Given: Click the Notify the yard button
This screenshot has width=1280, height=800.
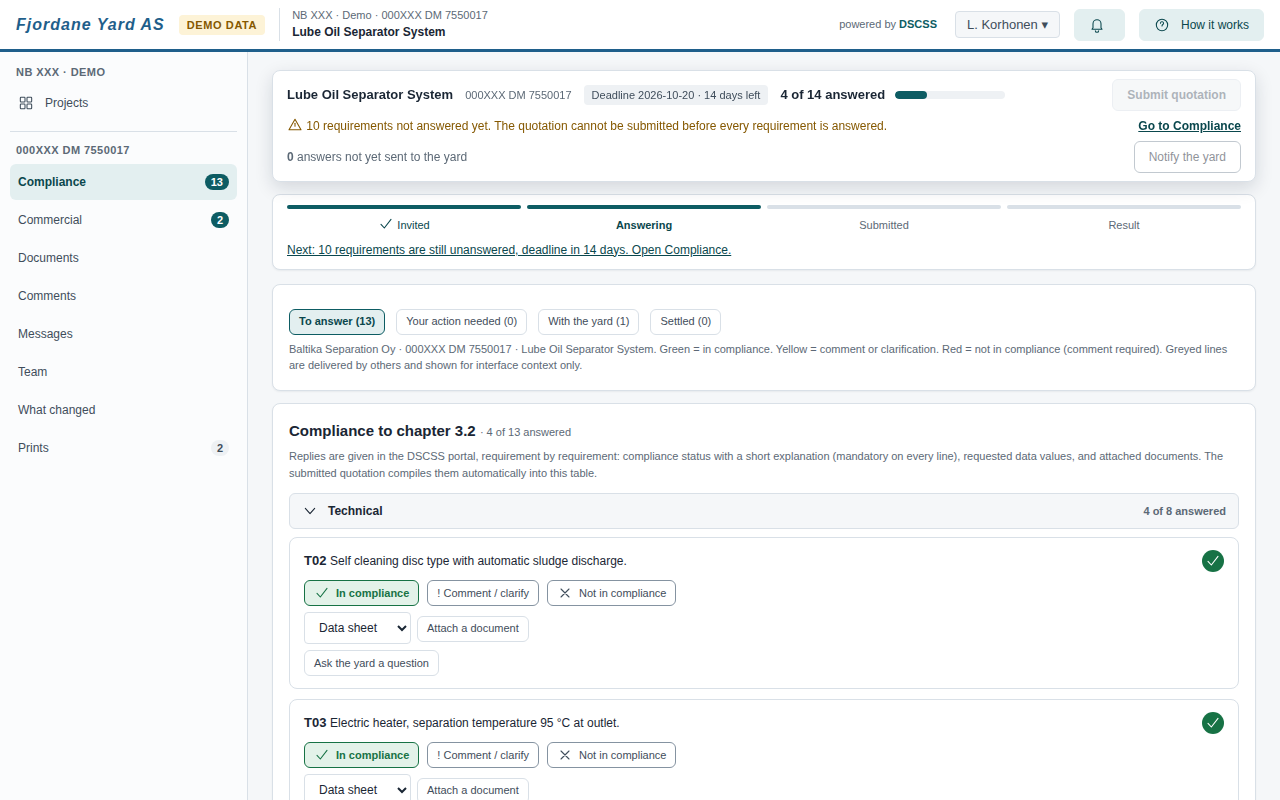Looking at the screenshot, I should pos(1187,157).
